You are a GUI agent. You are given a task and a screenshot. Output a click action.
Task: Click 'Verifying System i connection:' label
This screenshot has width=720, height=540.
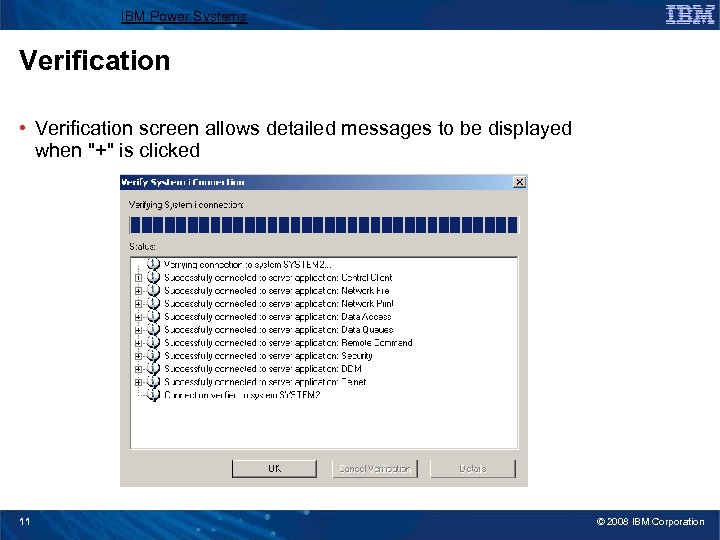186,205
